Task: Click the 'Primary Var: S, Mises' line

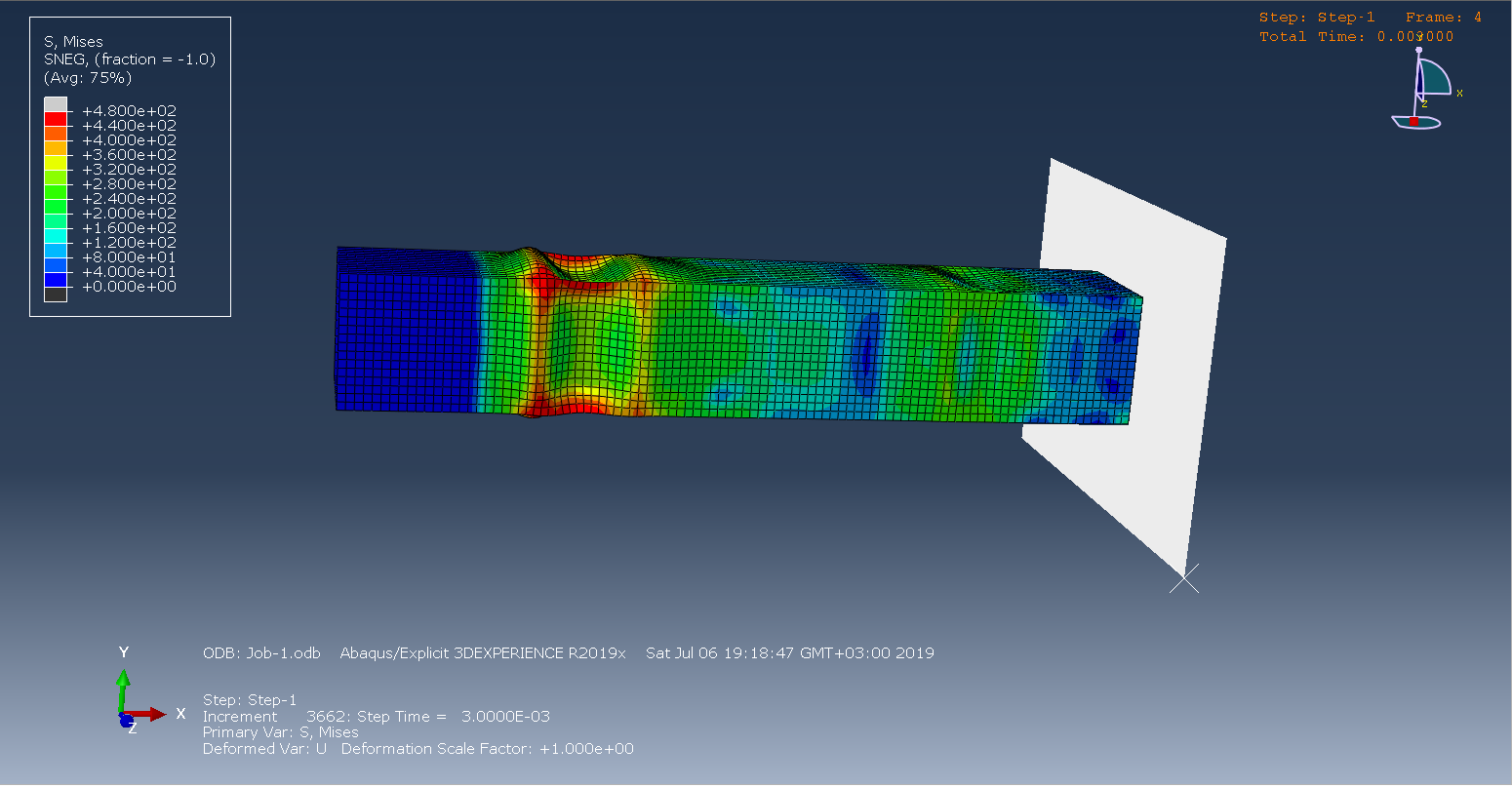Action: click(281, 732)
